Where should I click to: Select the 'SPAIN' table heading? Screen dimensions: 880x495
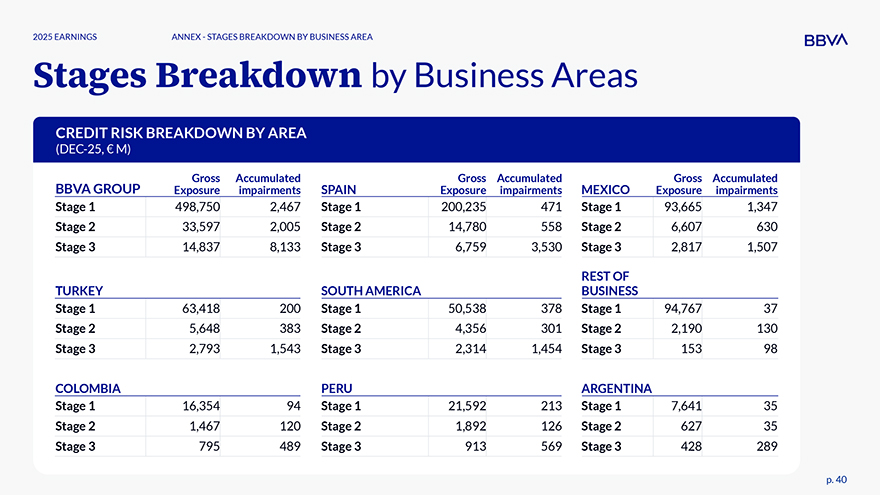point(338,190)
